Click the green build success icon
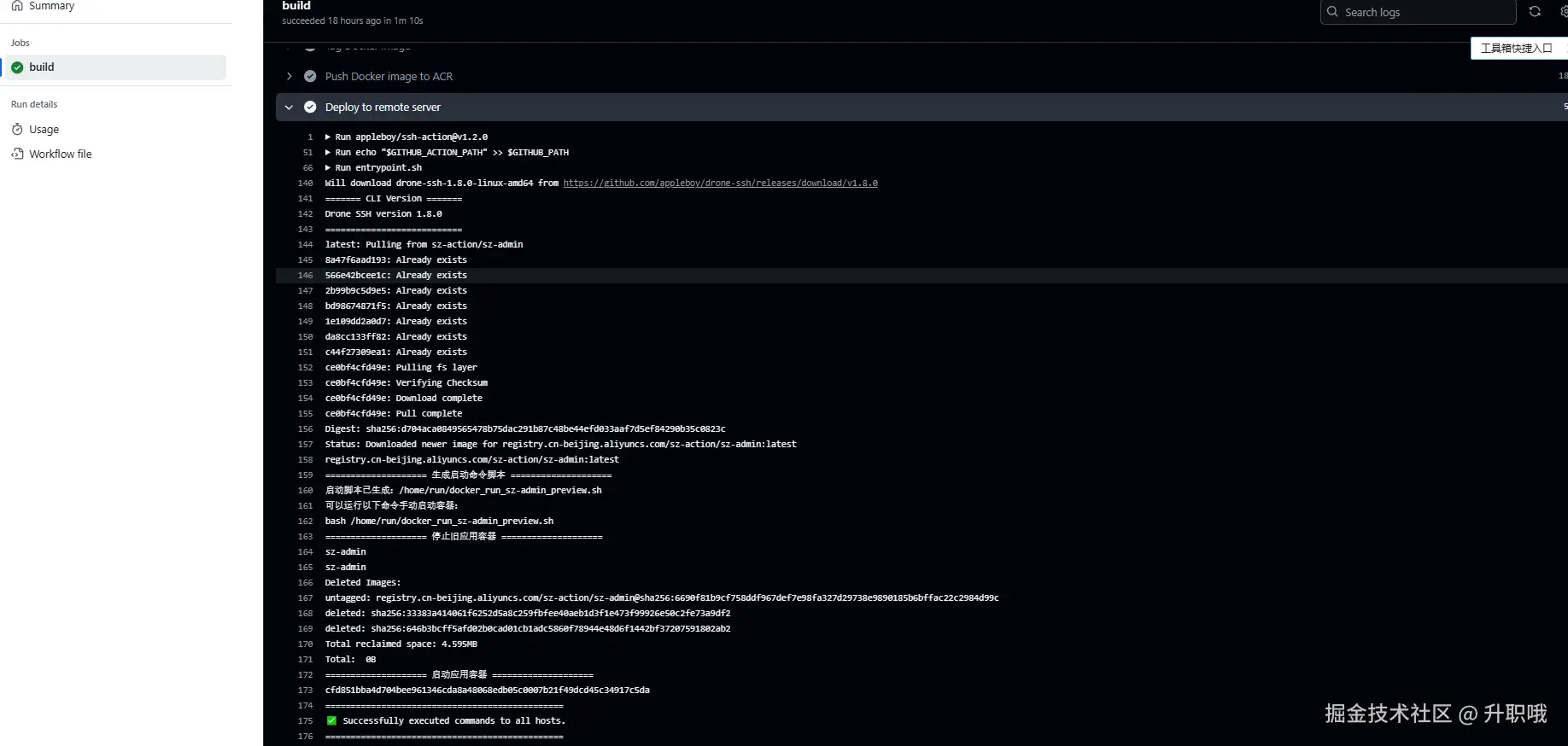The height and width of the screenshot is (746, 1568). 17,67
